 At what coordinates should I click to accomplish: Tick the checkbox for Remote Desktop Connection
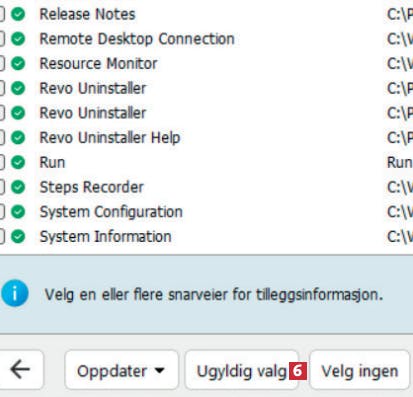1,39
